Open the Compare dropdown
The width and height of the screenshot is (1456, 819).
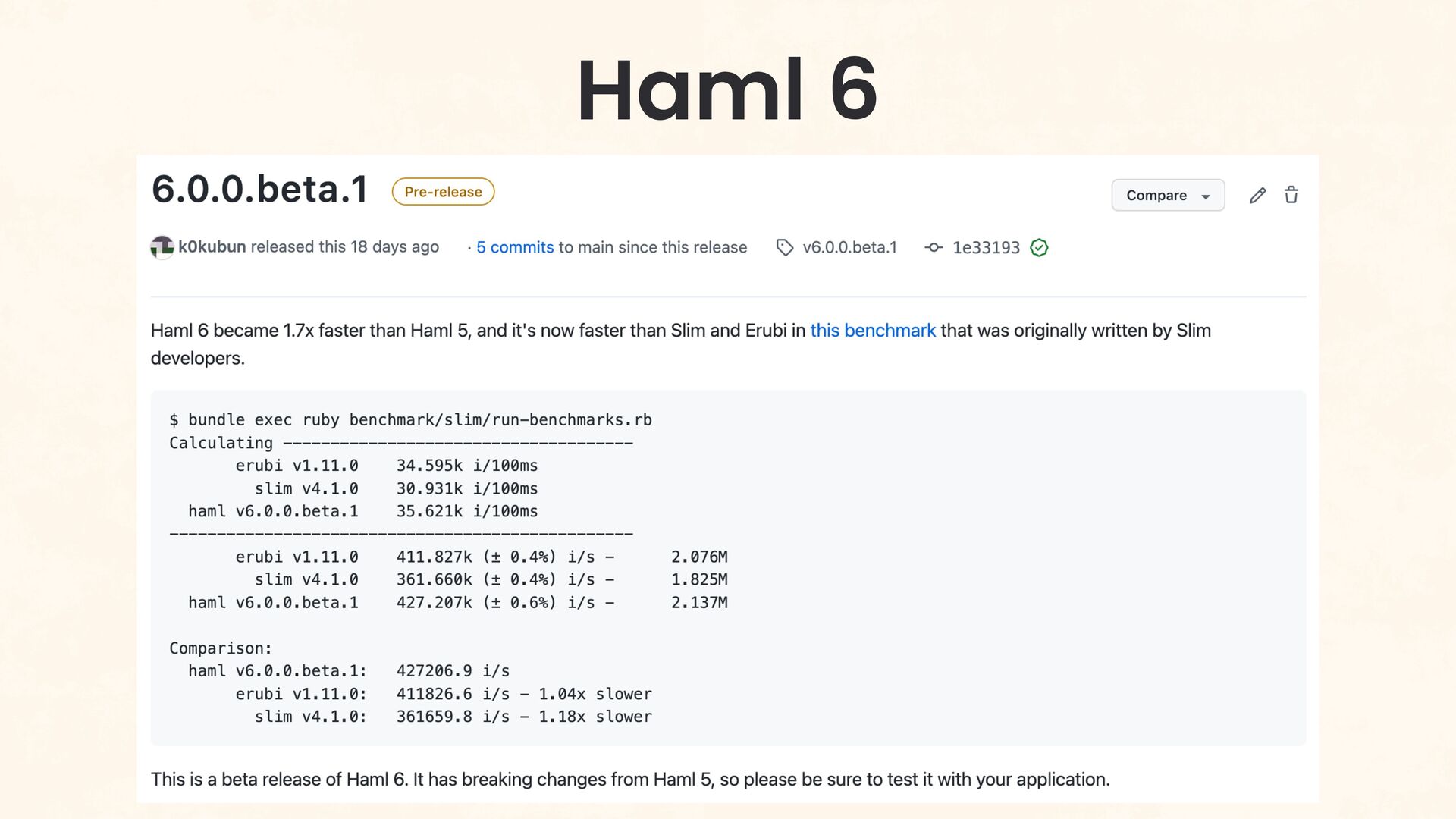click(x=1168, y=196)
